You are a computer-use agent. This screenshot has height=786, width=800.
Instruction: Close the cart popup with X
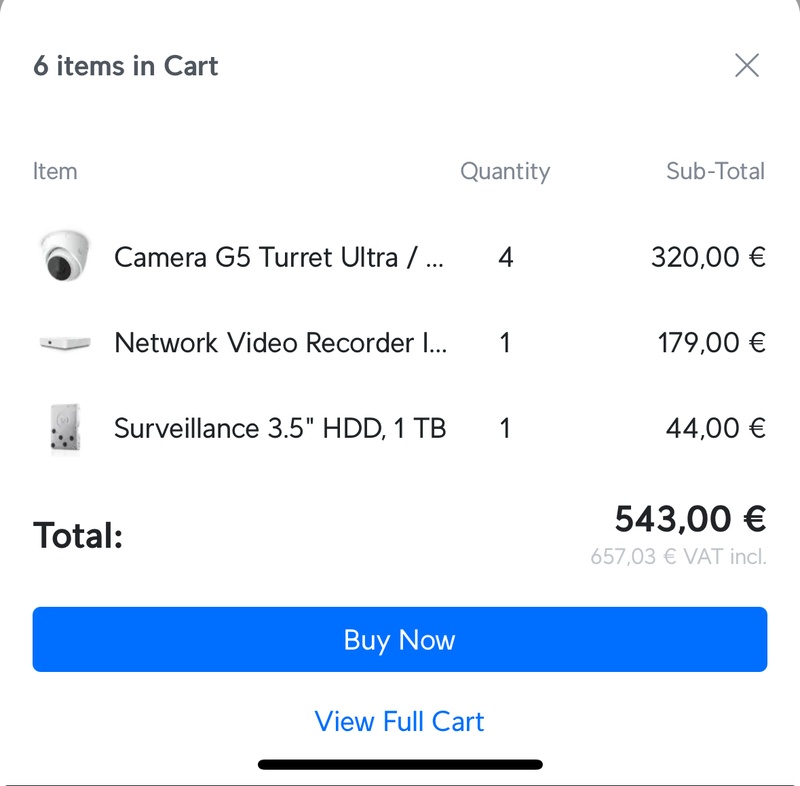[747, 66]
